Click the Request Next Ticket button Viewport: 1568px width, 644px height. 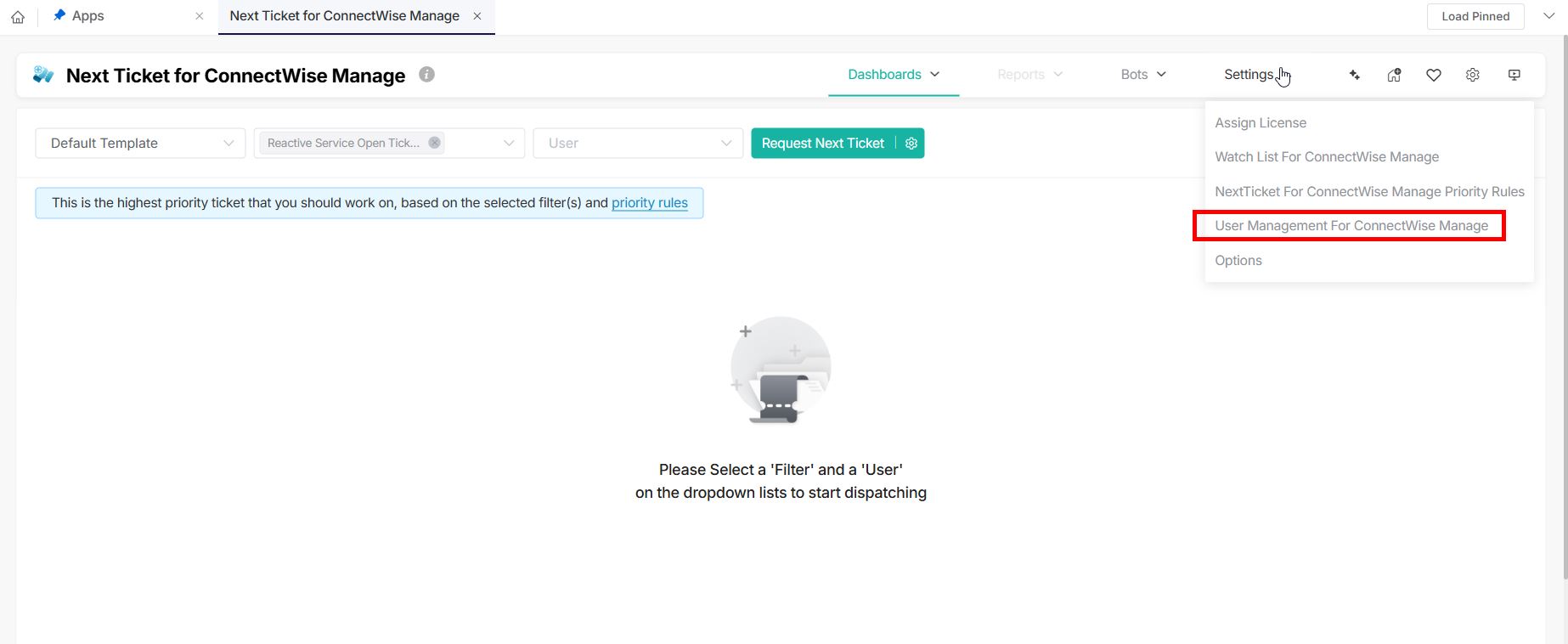pos(822,144)
